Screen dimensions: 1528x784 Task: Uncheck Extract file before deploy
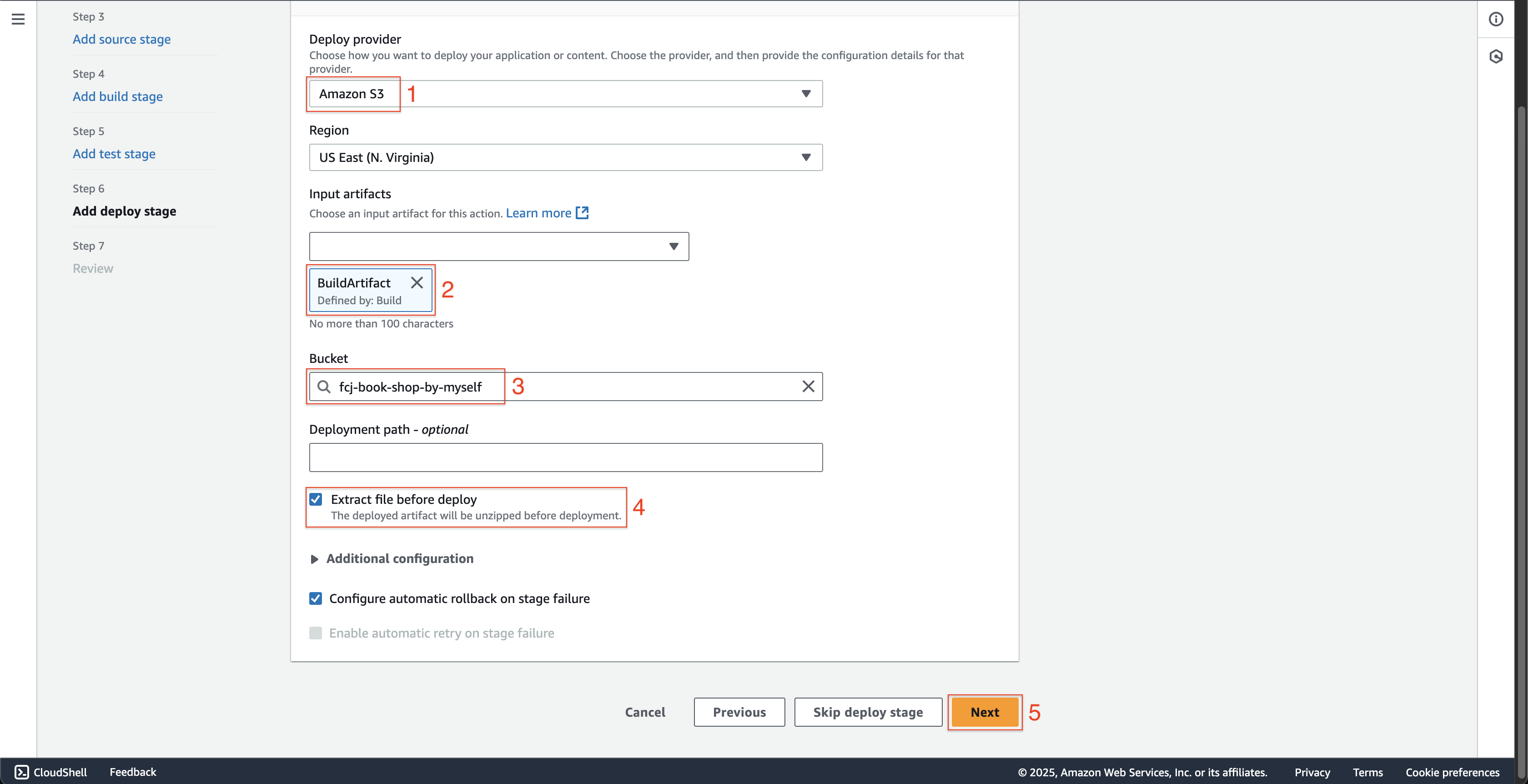[x=316, y=499]
